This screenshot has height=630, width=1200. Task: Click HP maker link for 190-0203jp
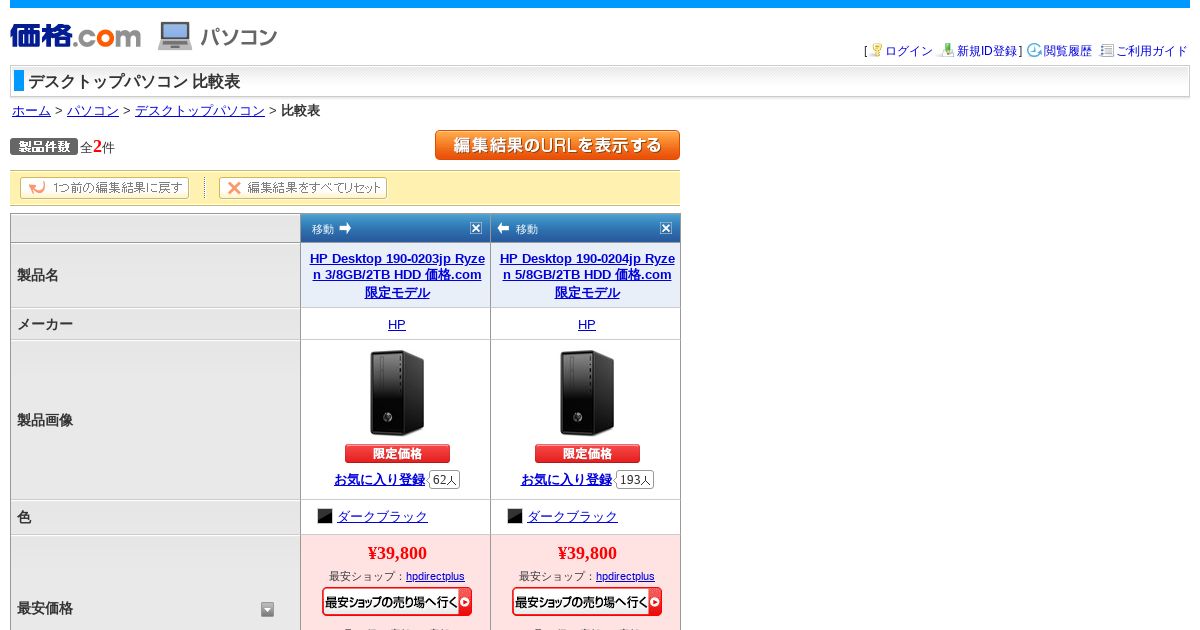click(397, 325)
